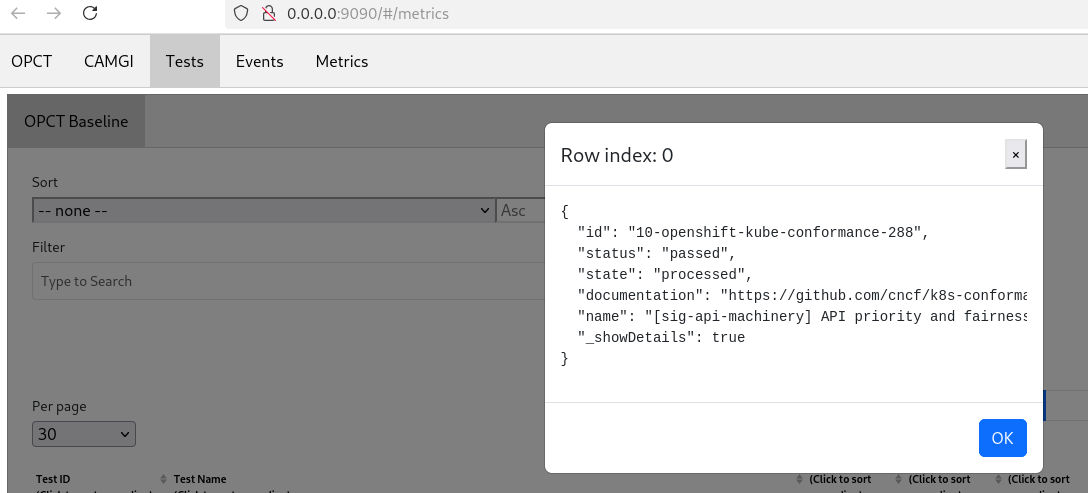Select the Tests navigation tab
This screenshot has height=493, width=1088.
click(185, 61)
